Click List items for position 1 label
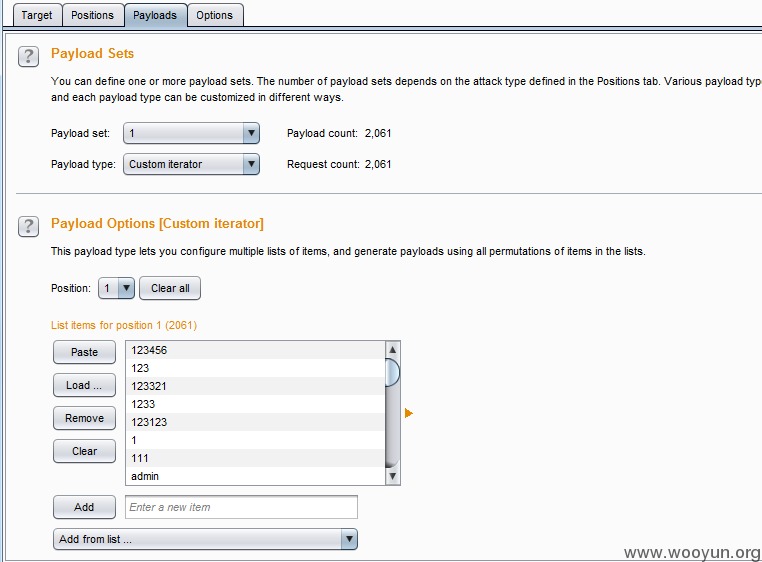Image resolution: width=762 pixels, height=562 pixels. coord(124,325)
